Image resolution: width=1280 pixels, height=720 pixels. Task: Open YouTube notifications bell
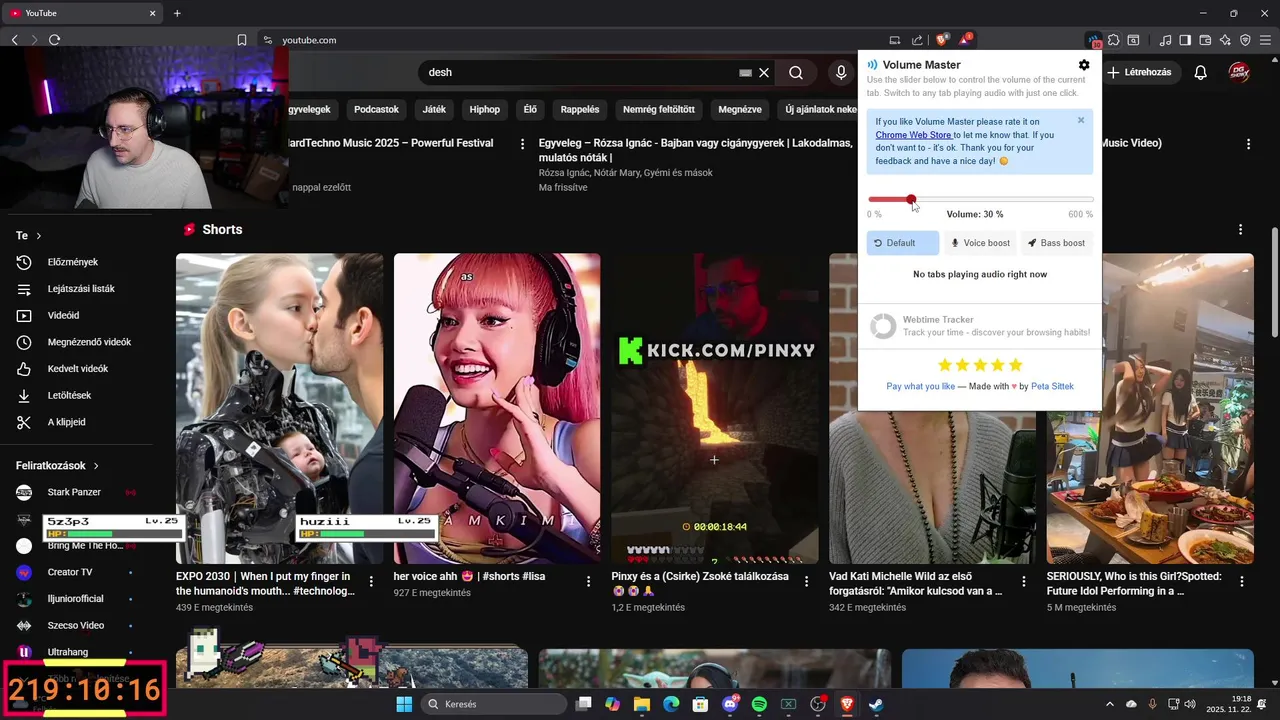[x=1201, y=72]
